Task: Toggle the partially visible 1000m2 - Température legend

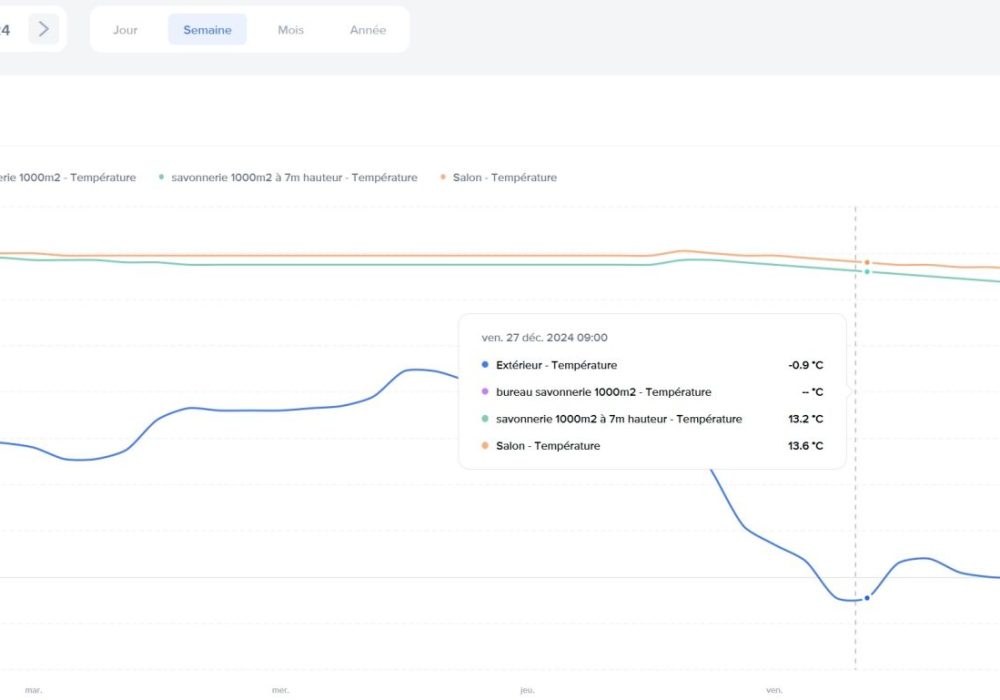Action: 67,178
